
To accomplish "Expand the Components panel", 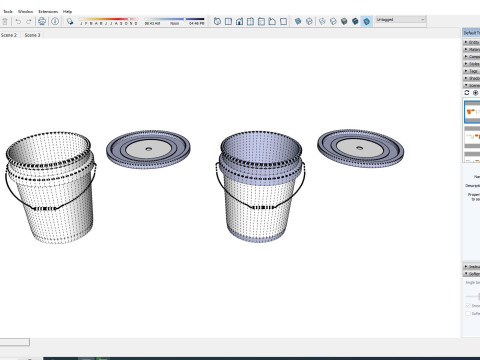I will pyautogui.click(x=471, y=57).
